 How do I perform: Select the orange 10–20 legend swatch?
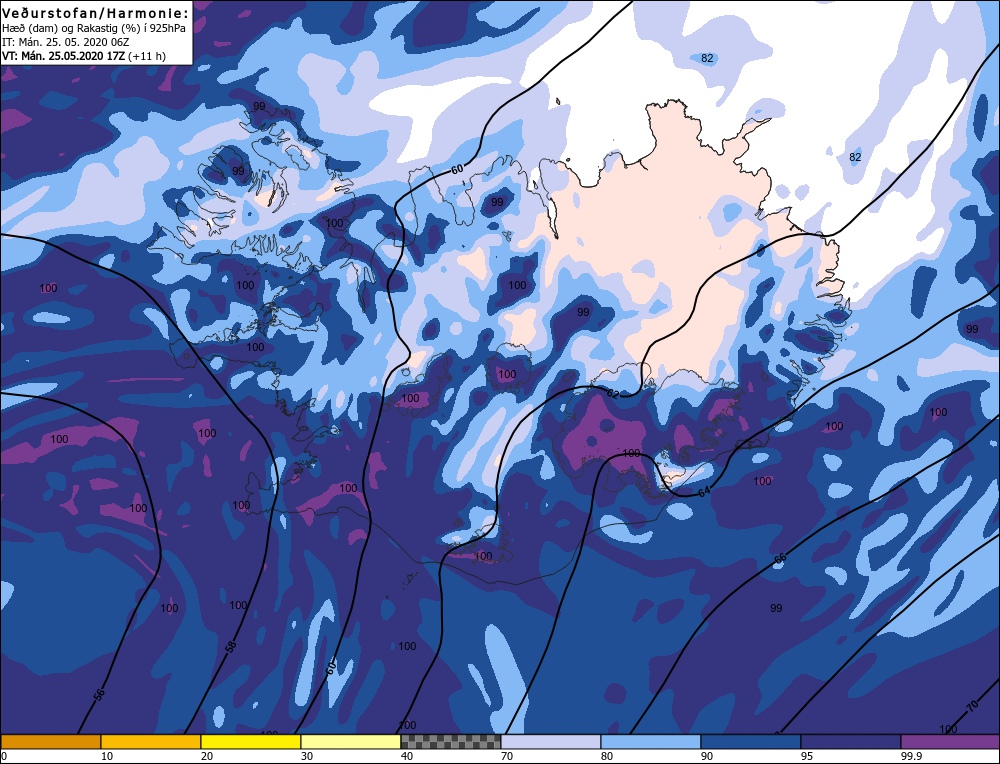[151, 742]
